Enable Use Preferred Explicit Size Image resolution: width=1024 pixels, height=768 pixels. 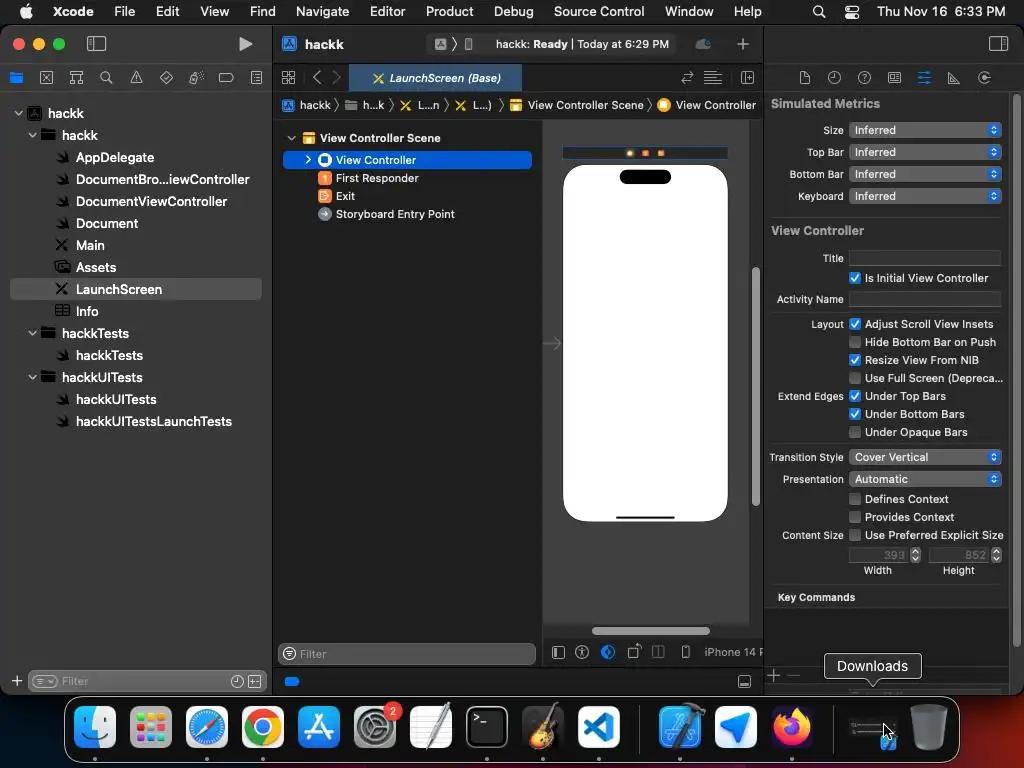[x=854, y=536]
